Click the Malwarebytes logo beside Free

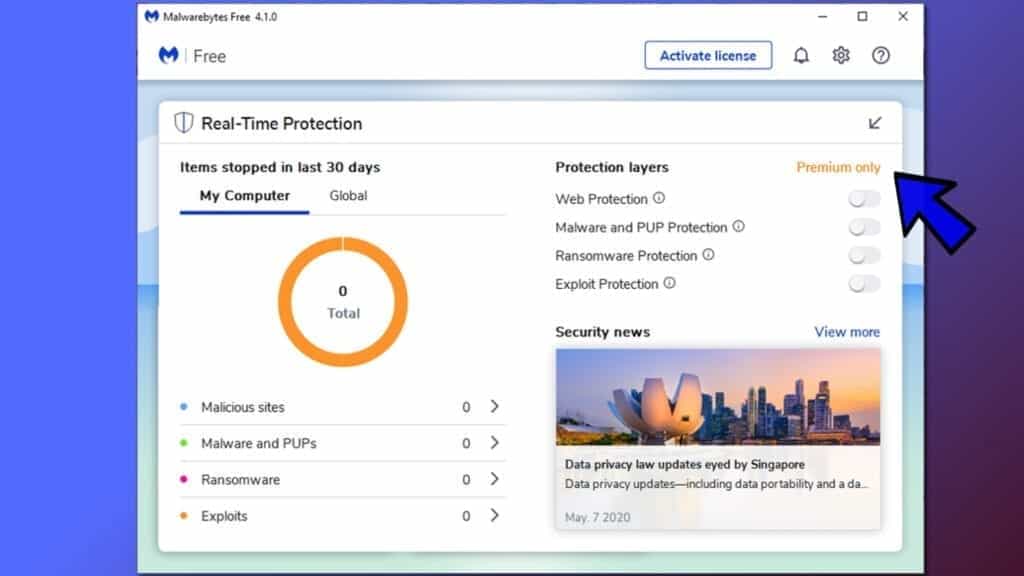168,56
